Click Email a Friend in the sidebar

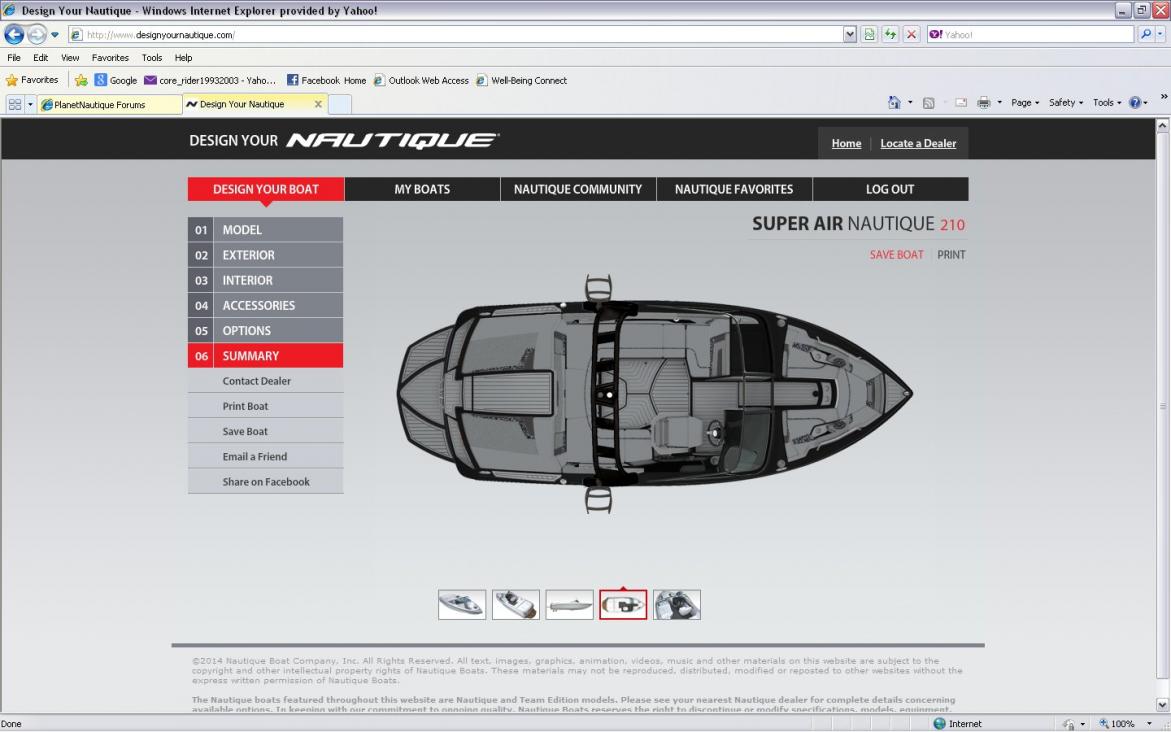(266, 456)
